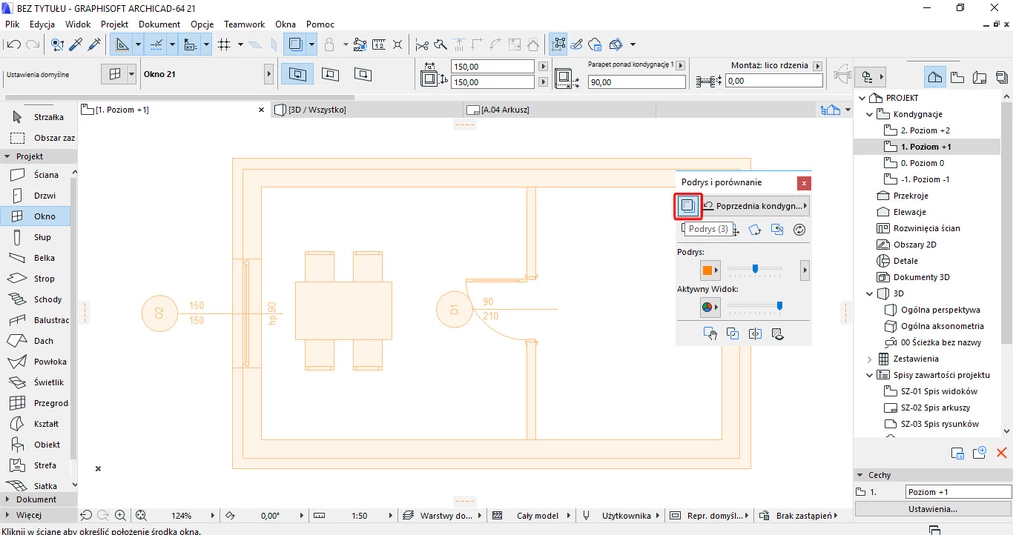
Task: Collapse Spisy zawartości projektu node
Action: click(x=870, y=375)
